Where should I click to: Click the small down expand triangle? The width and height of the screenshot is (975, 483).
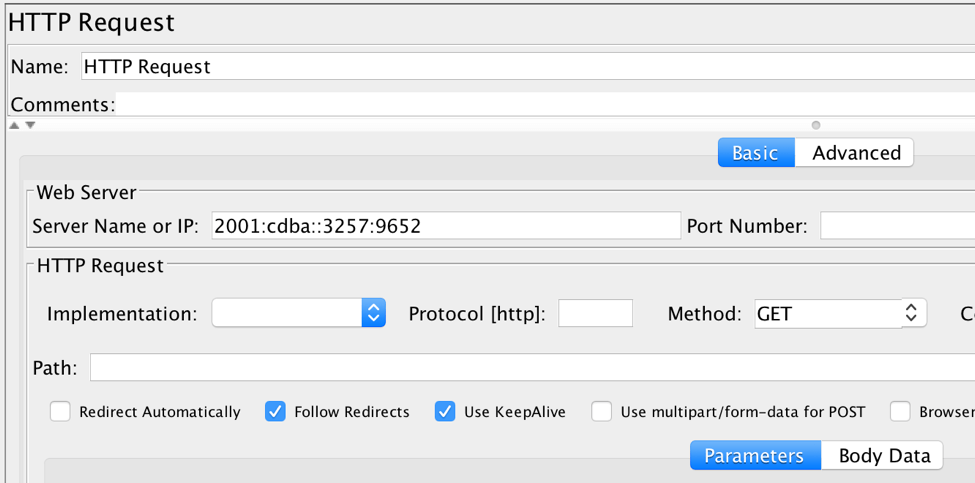30,126
